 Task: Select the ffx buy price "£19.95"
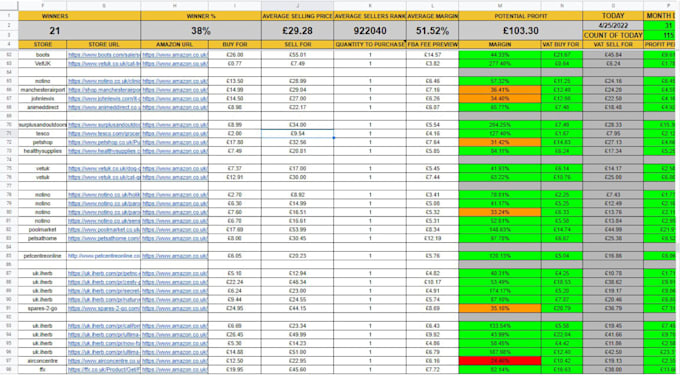click(235, 370)
